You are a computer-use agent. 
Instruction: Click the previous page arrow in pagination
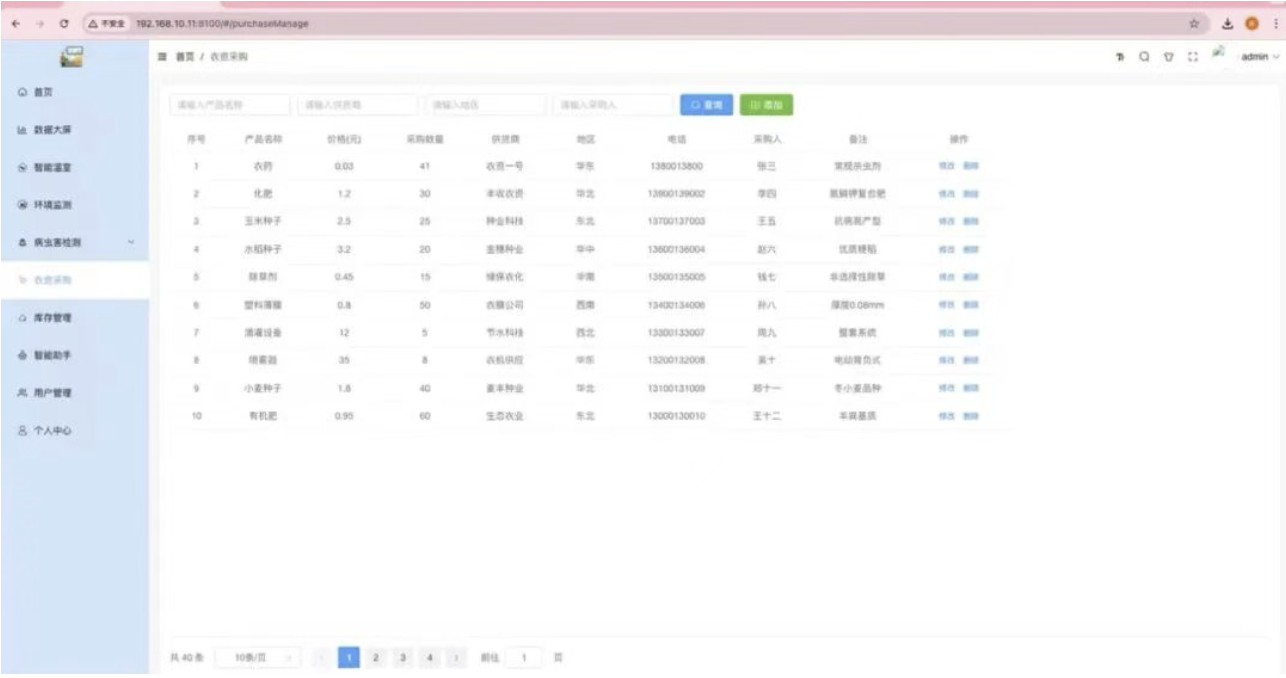tap(321, 657)
